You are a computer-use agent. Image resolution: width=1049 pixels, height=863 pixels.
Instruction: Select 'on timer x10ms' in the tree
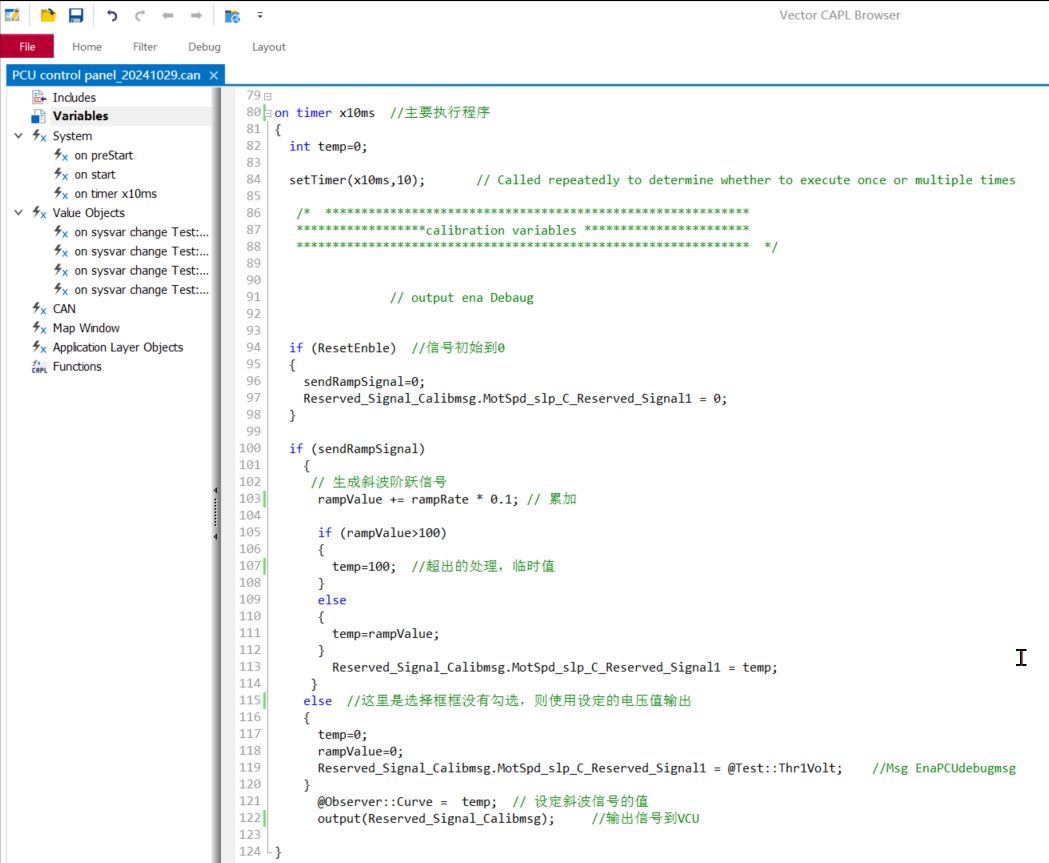coord(115,194)
